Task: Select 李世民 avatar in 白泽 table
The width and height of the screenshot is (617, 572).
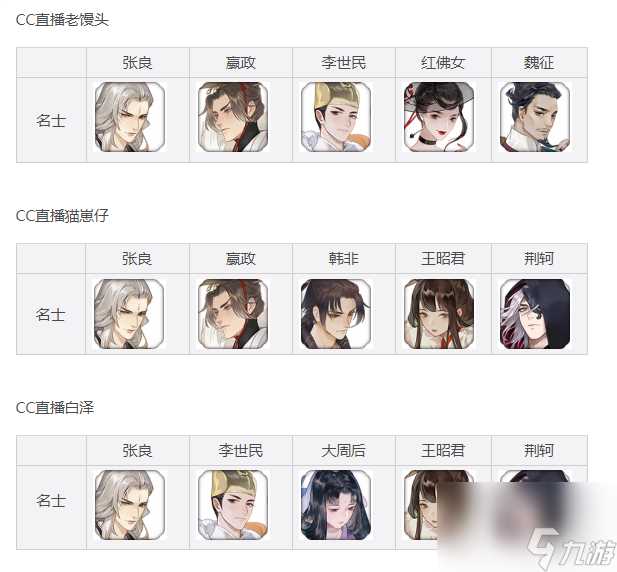Action: pos(233,505)
